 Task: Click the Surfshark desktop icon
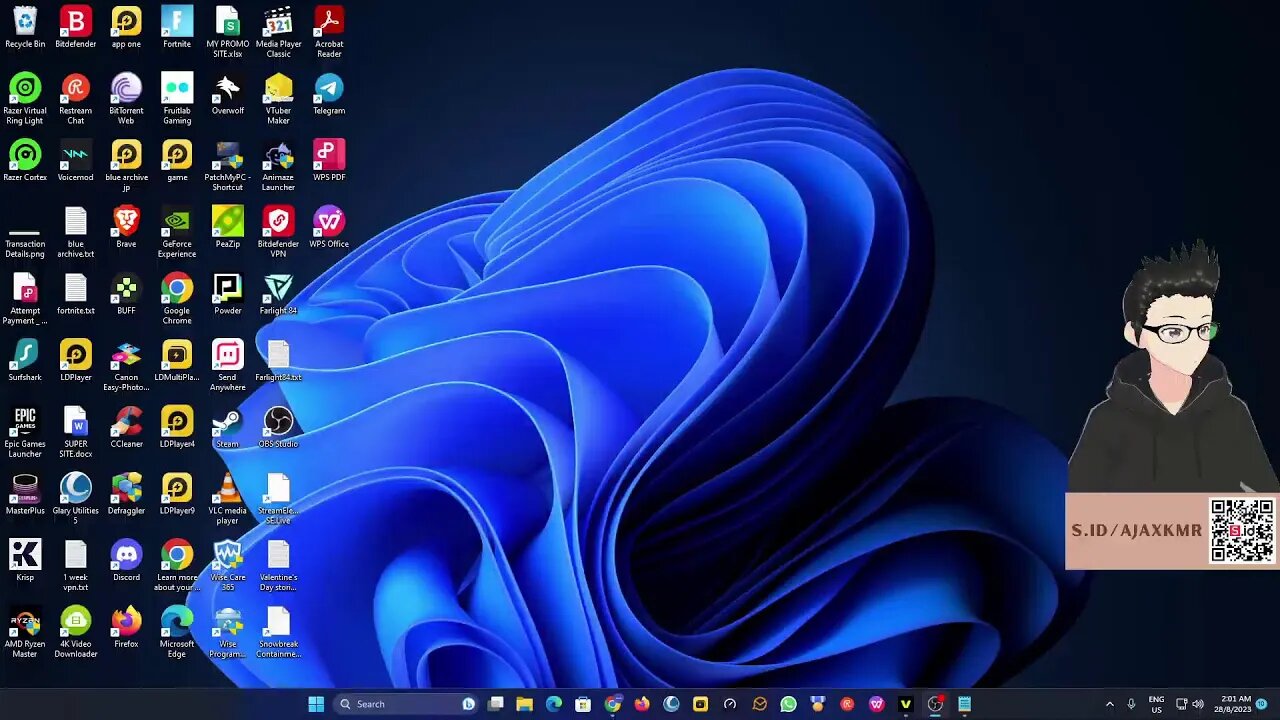(25, 360)
